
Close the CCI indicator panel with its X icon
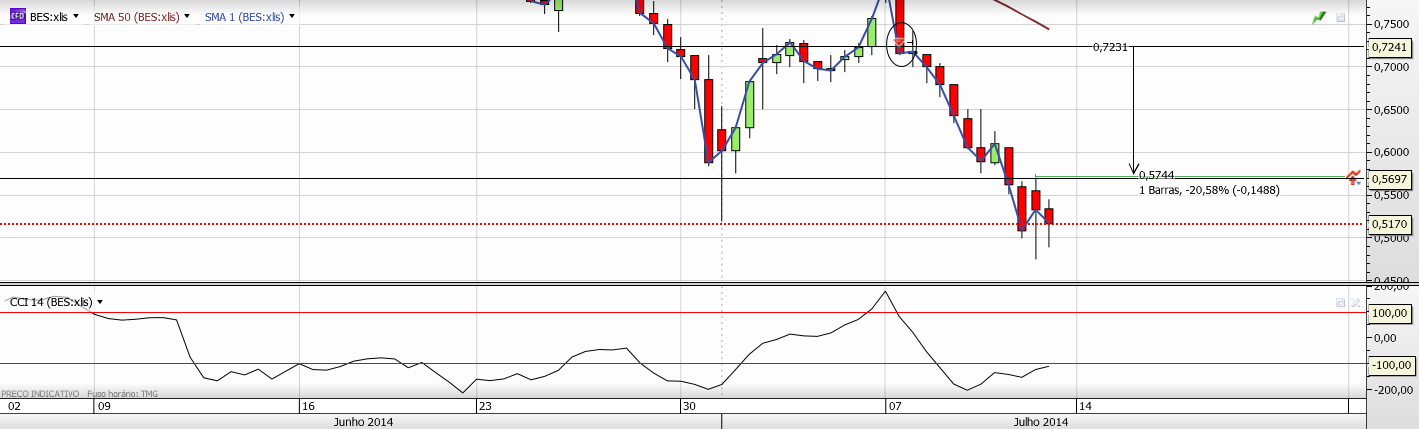1355,302
